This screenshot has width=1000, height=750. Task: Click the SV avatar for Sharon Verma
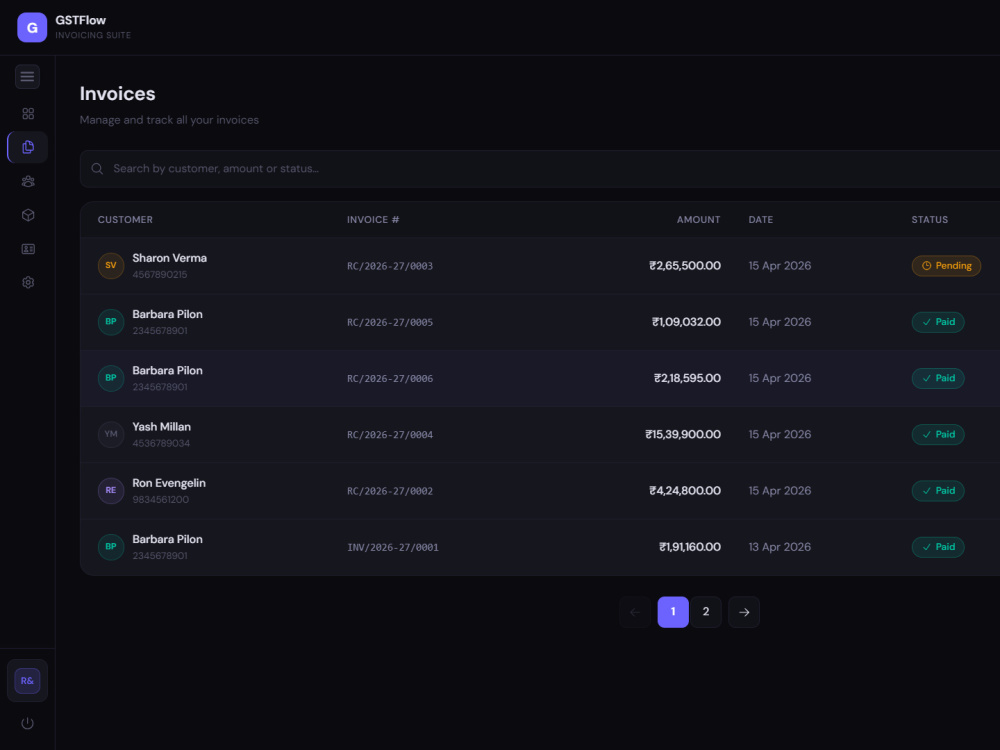(x=111, y=266)
